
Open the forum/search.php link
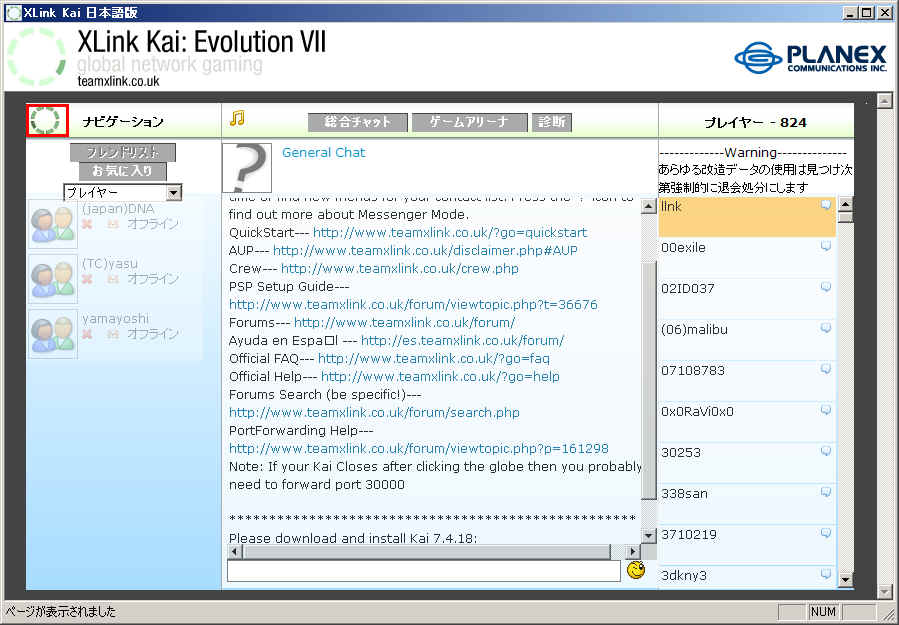(x=374, y=413)
